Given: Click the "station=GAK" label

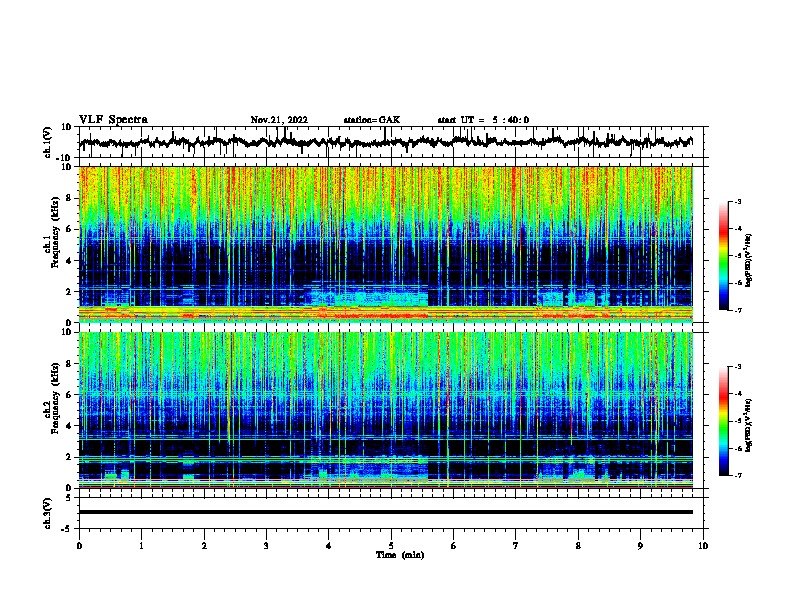Looking at the screenshot, I should [x=372, y=120].
